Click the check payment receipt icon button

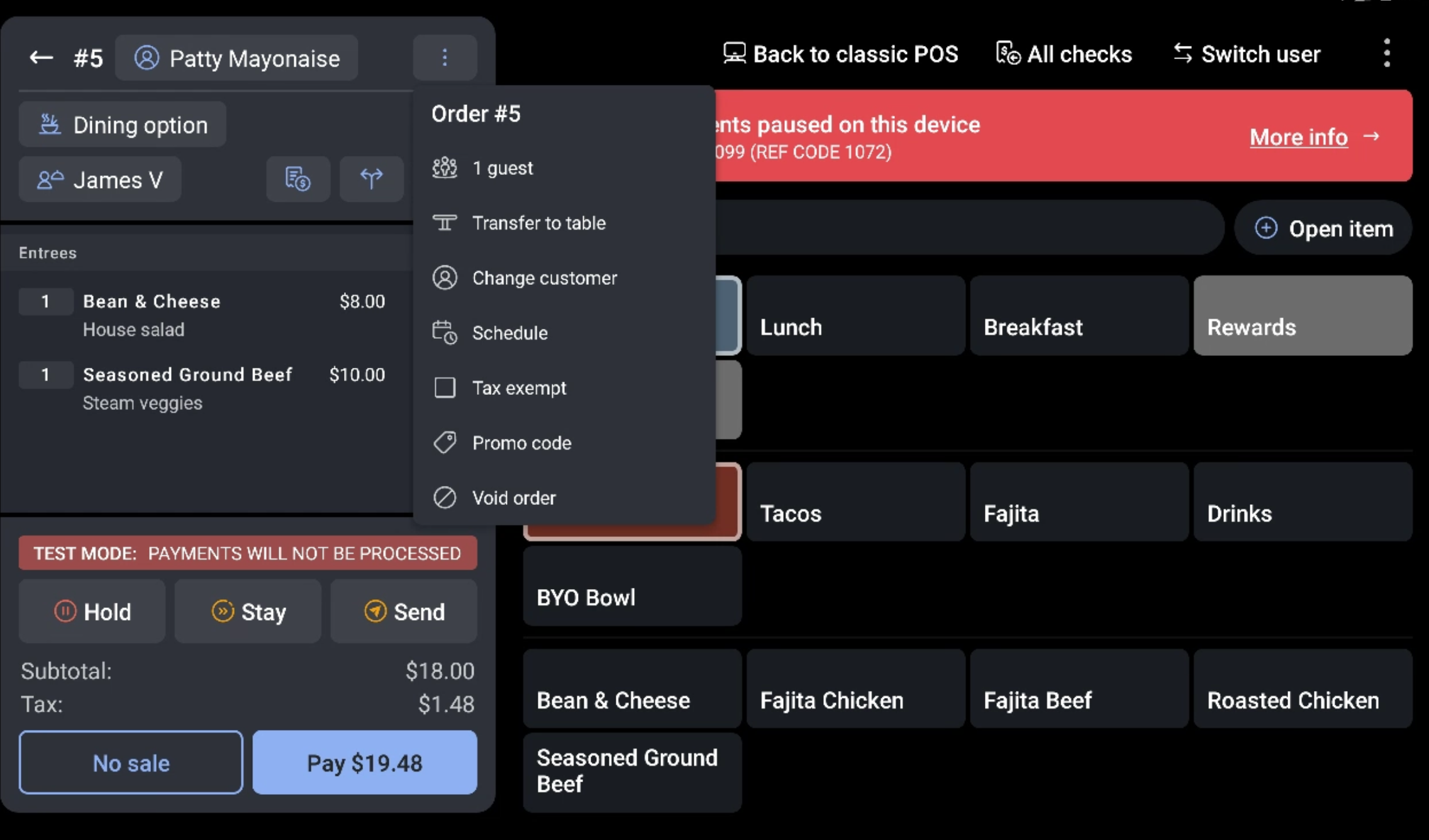click(x=297, y=179)
